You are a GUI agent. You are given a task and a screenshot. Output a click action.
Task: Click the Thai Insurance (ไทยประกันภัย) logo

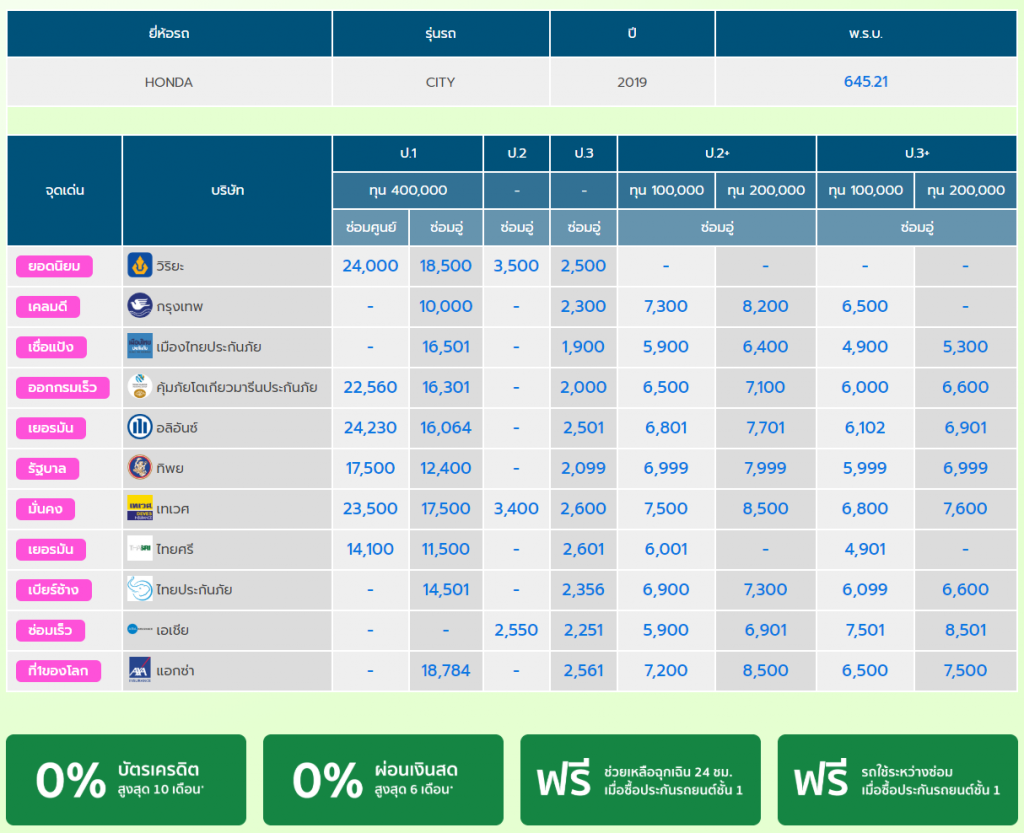(x=140, y=589)
